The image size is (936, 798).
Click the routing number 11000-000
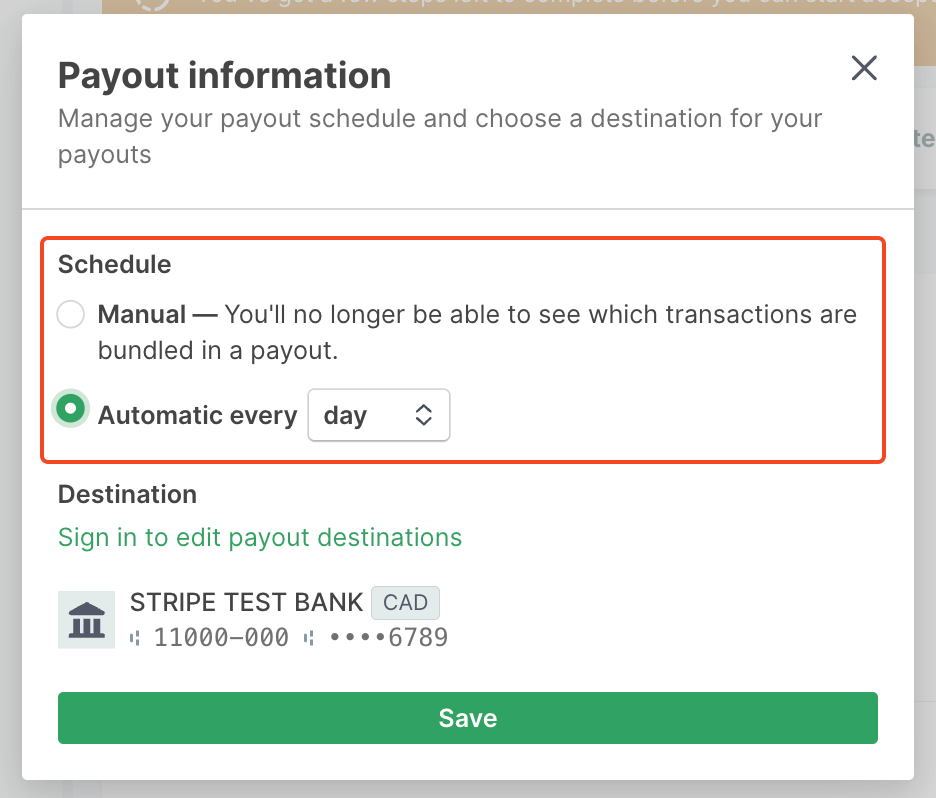tap(221, 637)
